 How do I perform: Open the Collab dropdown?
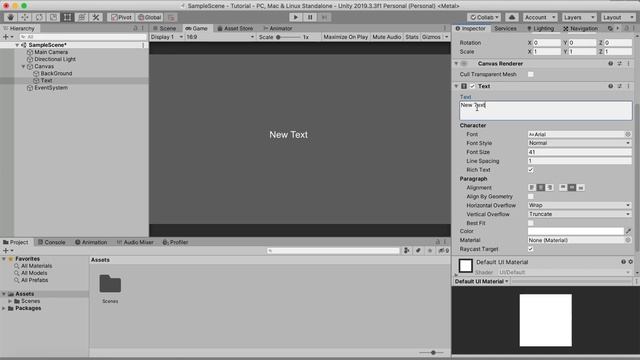[484, 17]
